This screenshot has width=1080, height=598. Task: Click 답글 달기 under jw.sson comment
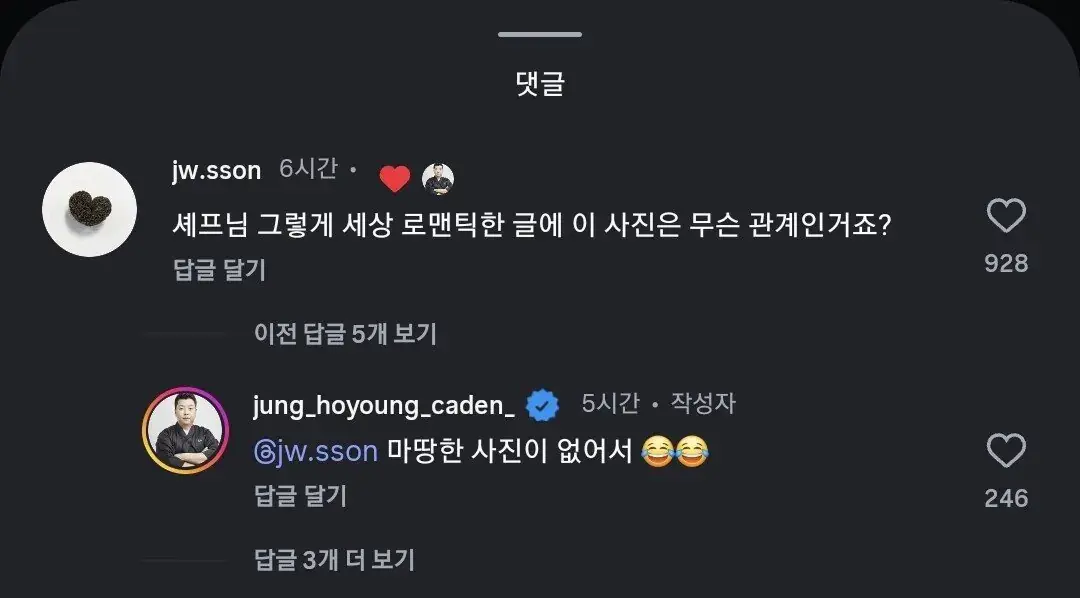pos(220,270)
